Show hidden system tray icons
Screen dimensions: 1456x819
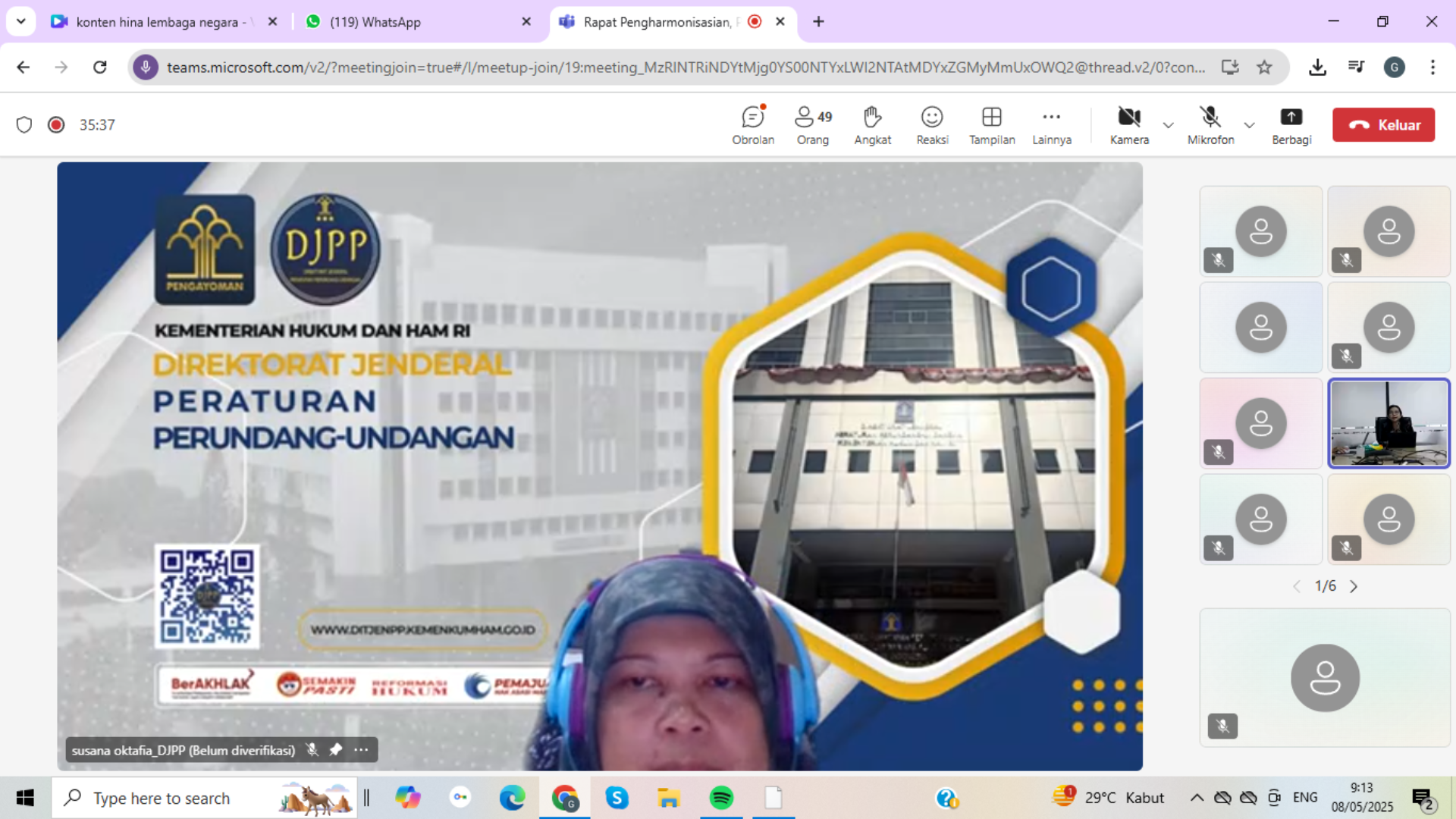pos(1197,798)
